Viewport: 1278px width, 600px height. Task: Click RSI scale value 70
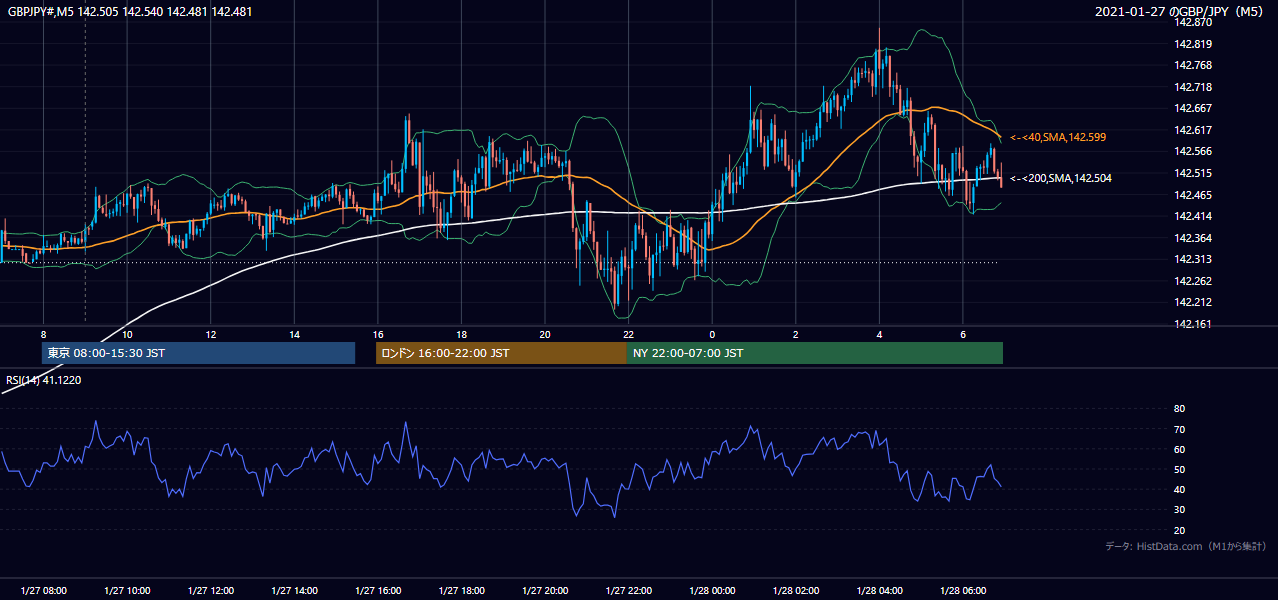coord(1179,429)
